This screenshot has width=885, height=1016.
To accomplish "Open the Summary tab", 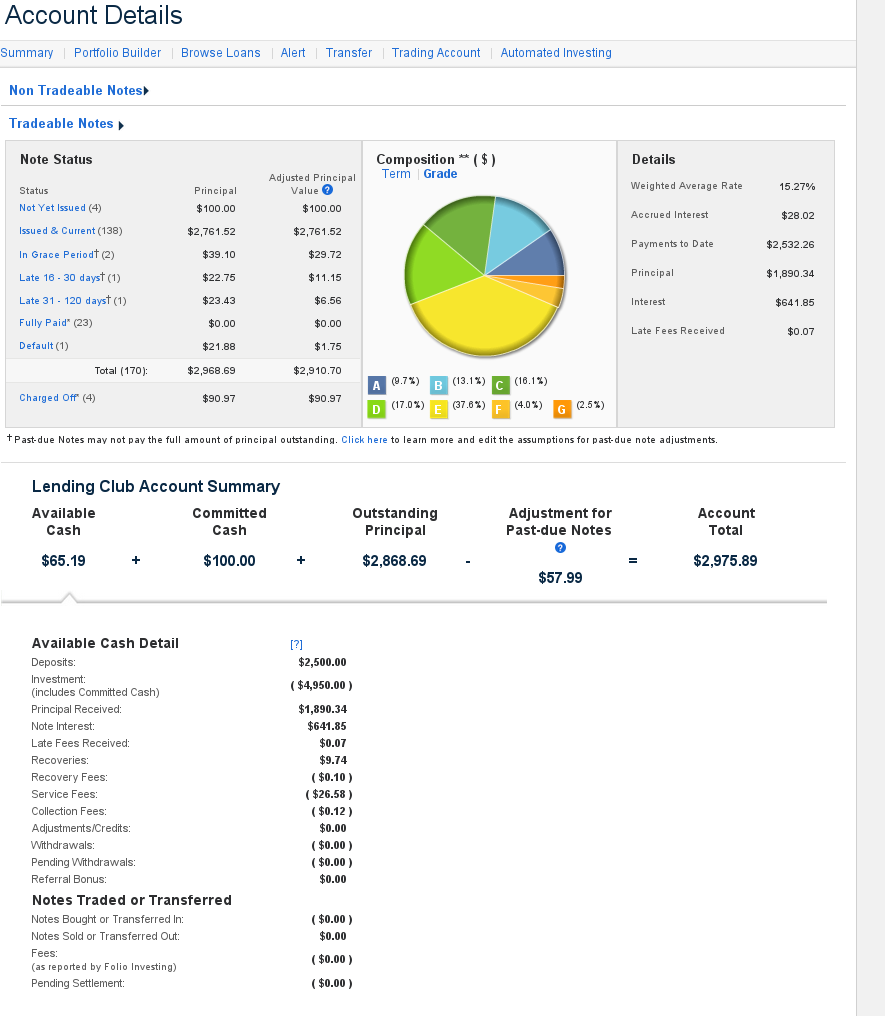I will coord(27,52).
